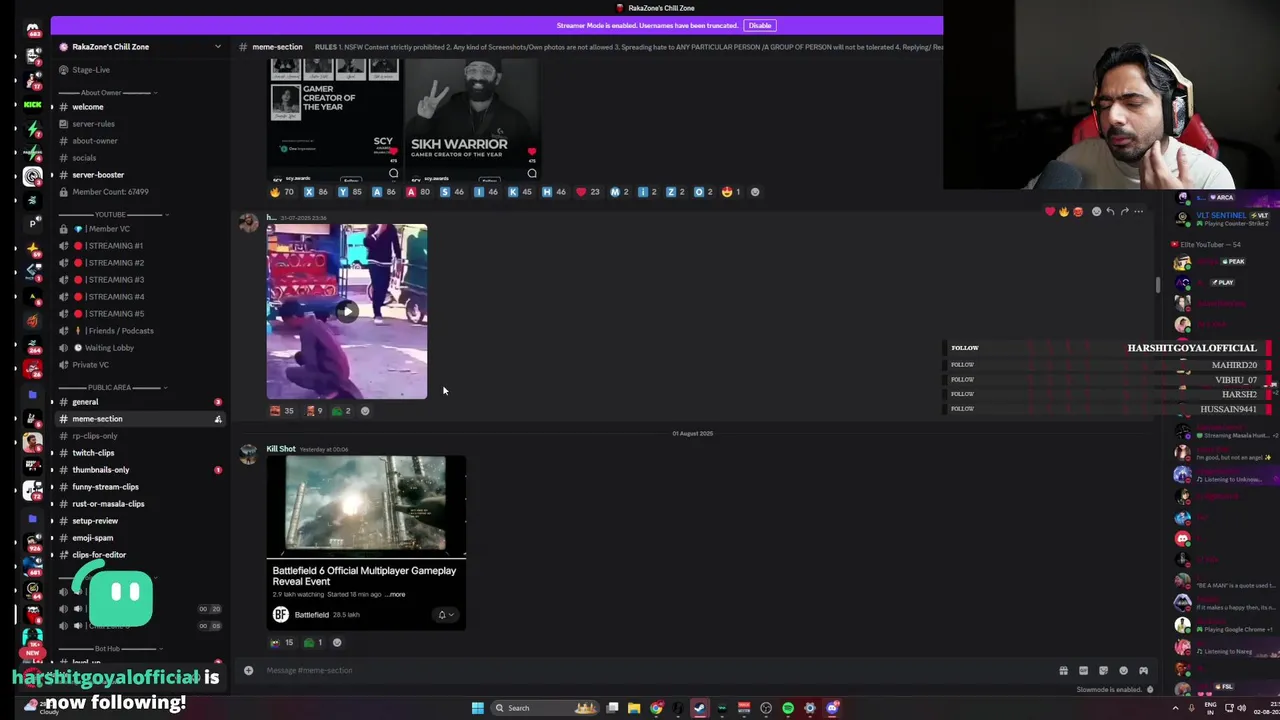Open VLT SENTINEL member profile

pyautogui.click(x=1224, y=219)
